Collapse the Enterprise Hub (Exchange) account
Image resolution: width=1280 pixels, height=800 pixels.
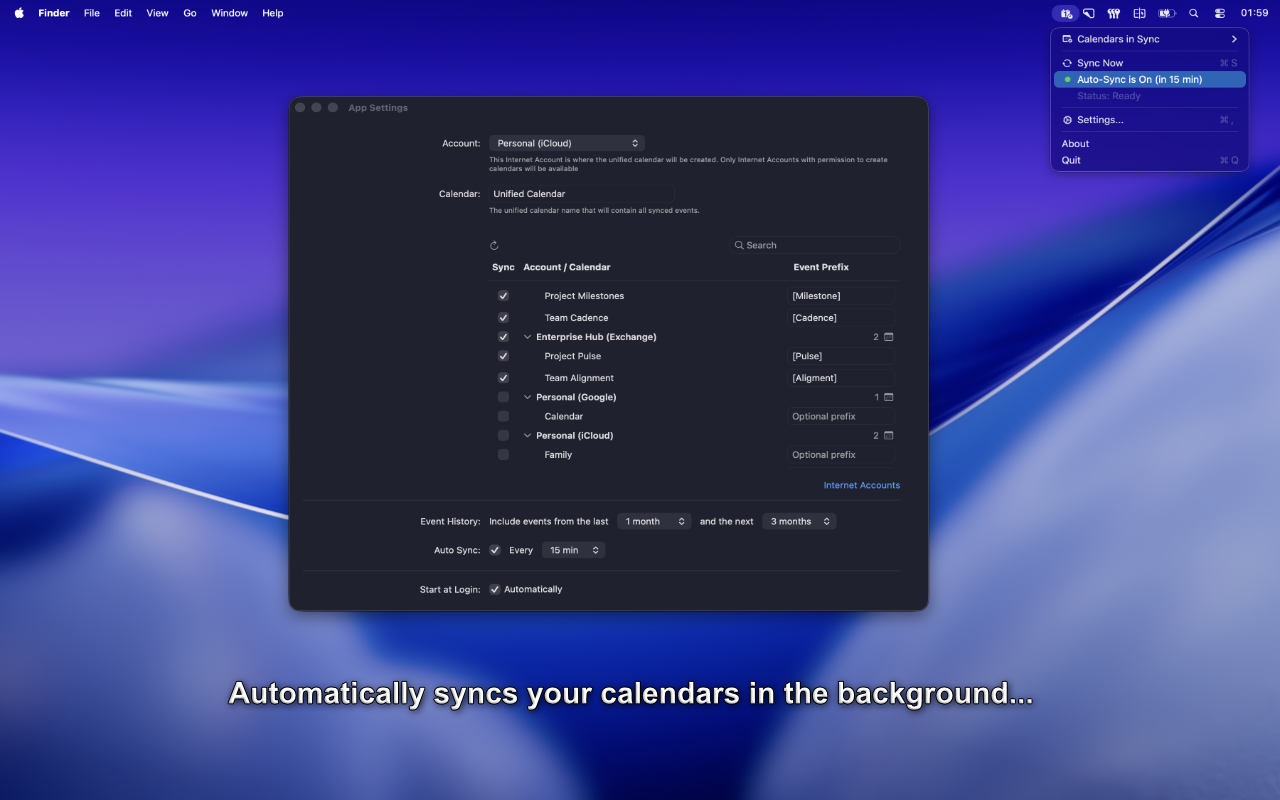pyautogui.click(x=527, y=337)
